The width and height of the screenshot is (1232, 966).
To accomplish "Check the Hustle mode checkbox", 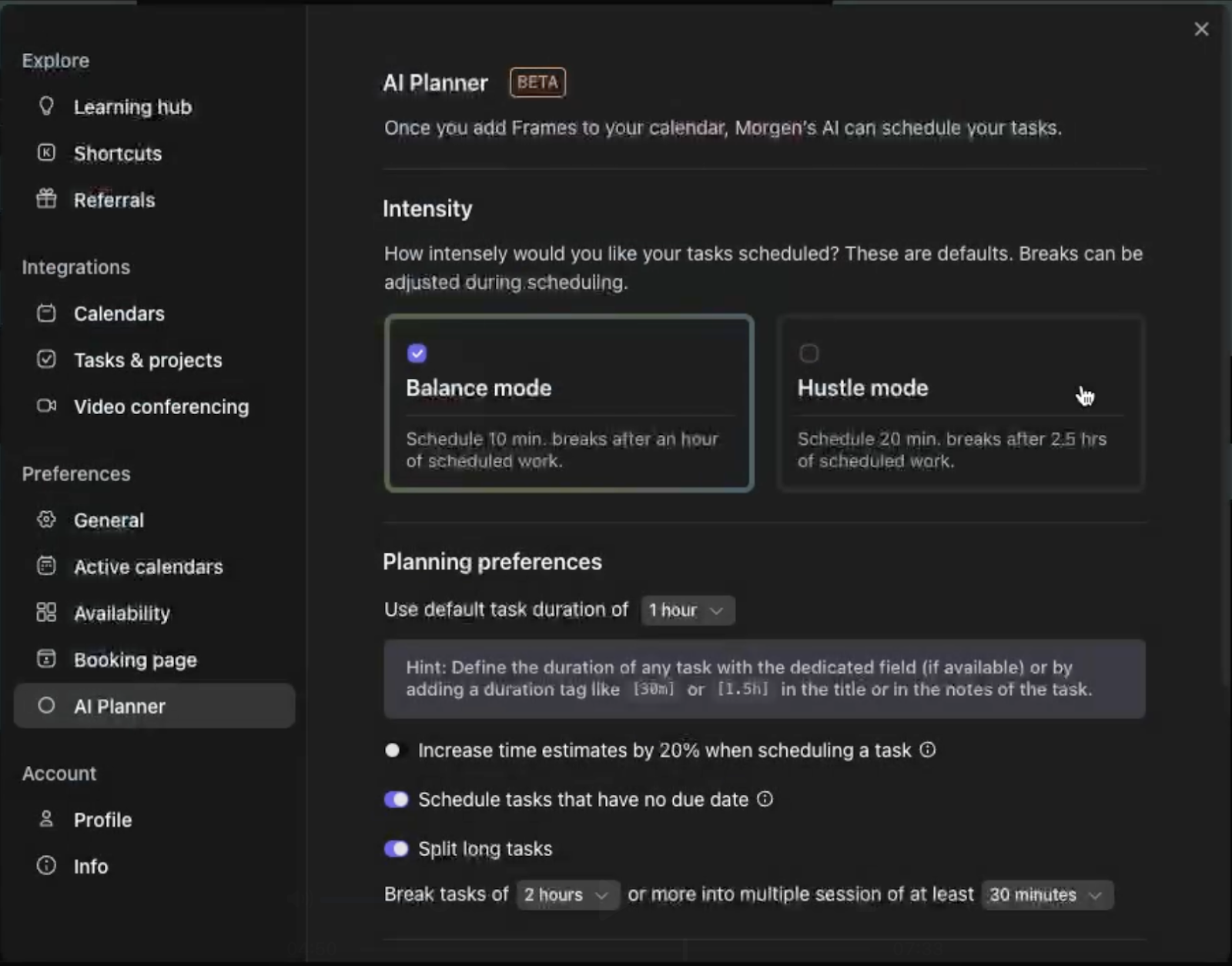I will point(808,353).
